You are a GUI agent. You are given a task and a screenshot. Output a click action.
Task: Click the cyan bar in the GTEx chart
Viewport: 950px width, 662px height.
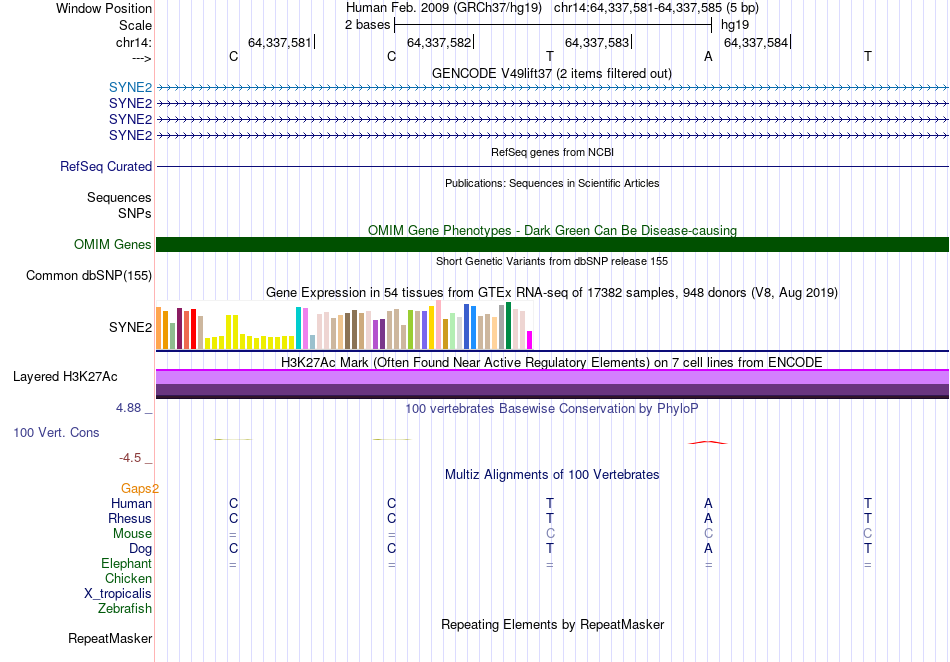[299, 328]
